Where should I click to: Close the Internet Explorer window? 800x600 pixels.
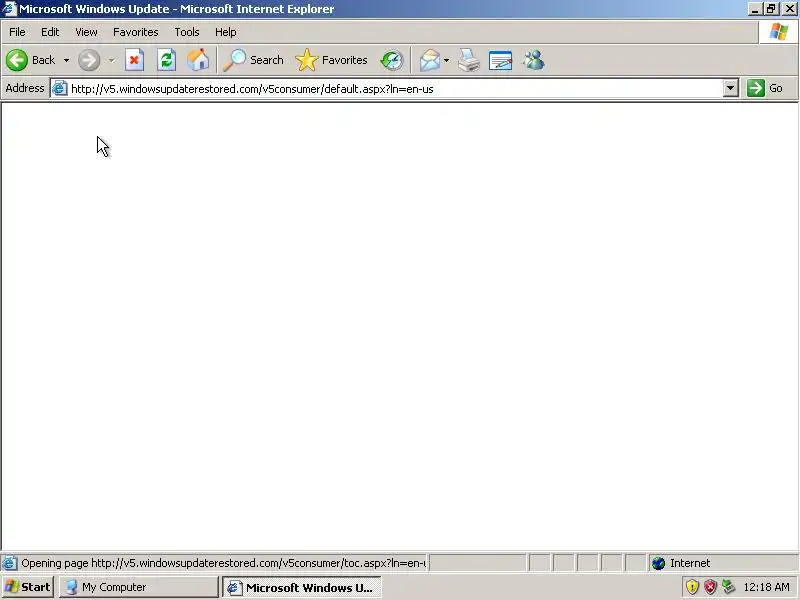pyautogui.click(x=790, y=9)
